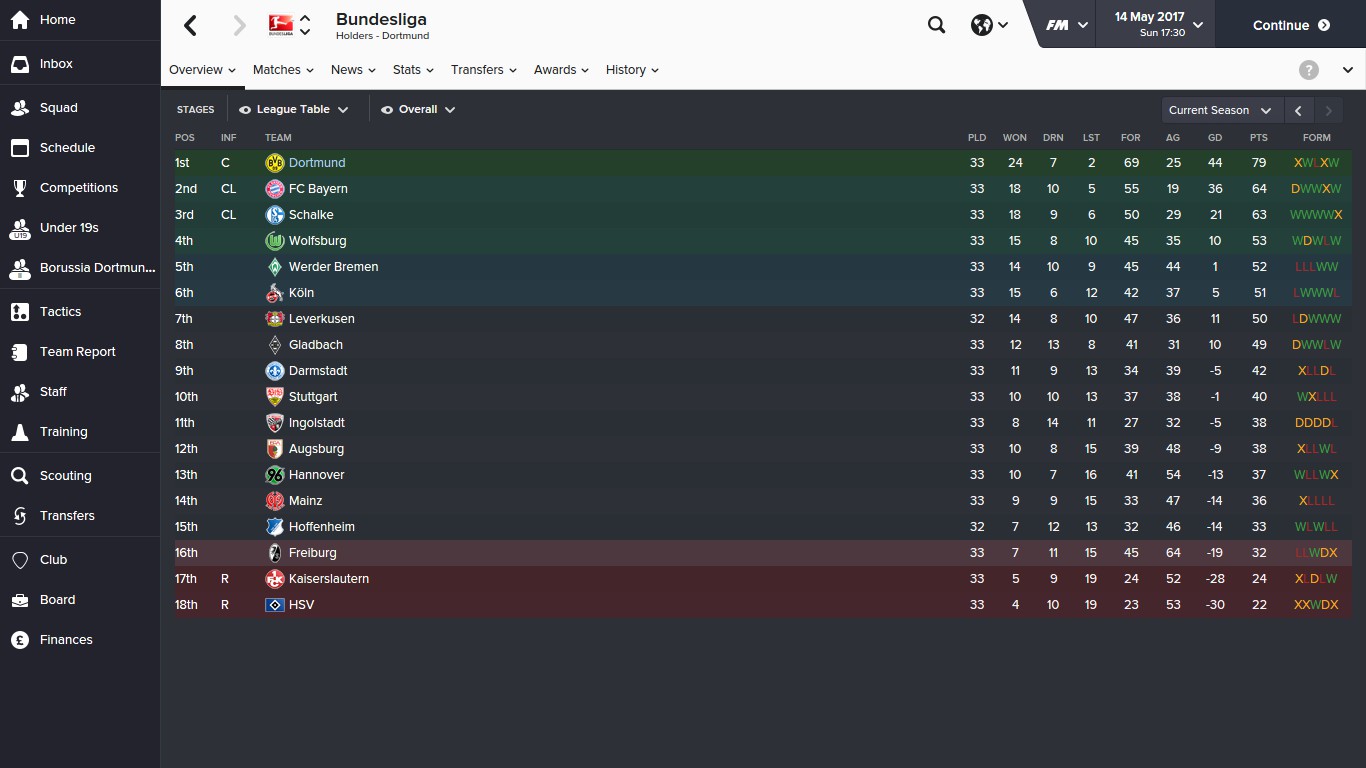Open the Finances sidebar icon

(x=20, y=640)
